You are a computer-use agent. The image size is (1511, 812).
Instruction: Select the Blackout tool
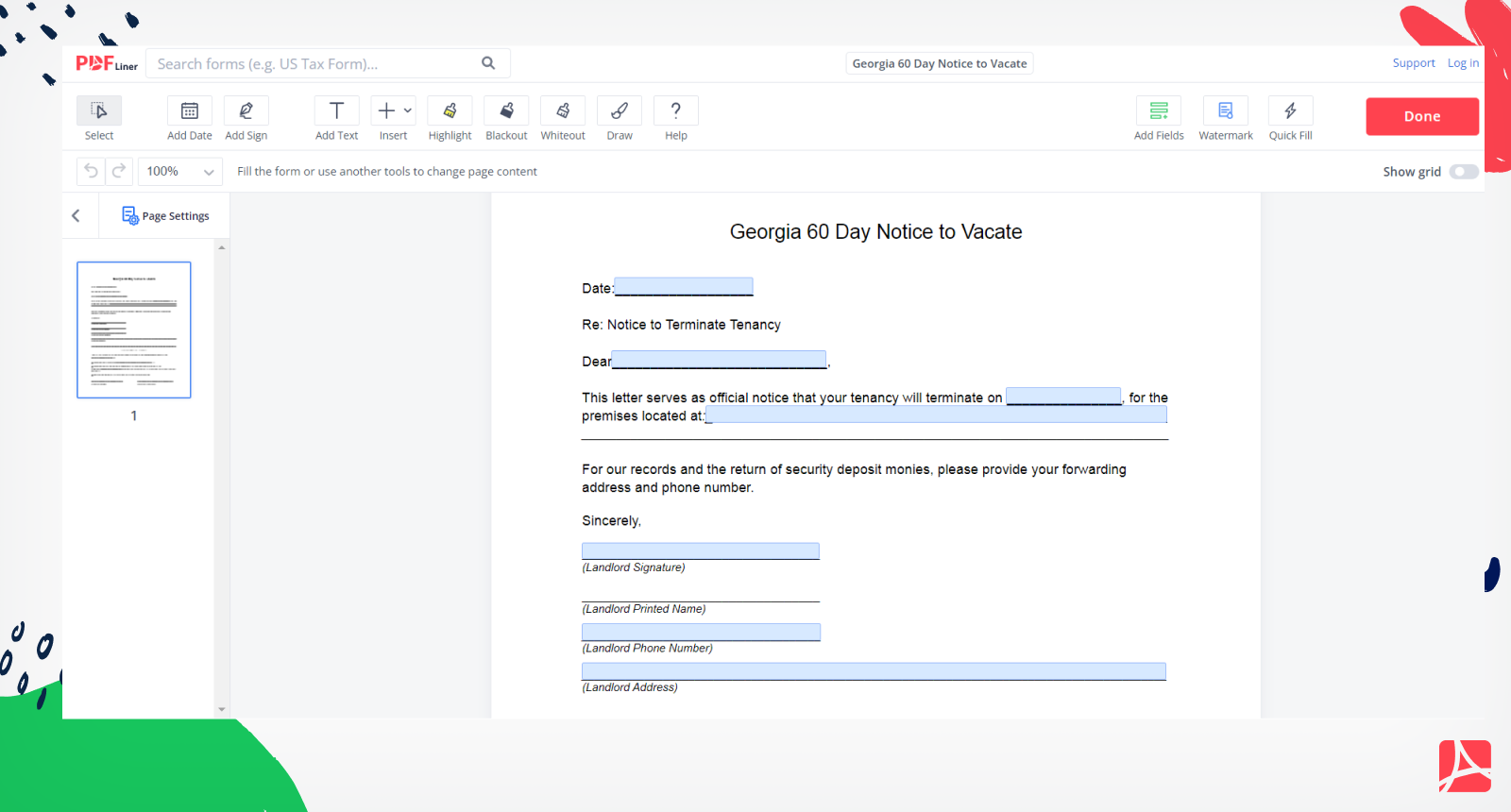506,111
